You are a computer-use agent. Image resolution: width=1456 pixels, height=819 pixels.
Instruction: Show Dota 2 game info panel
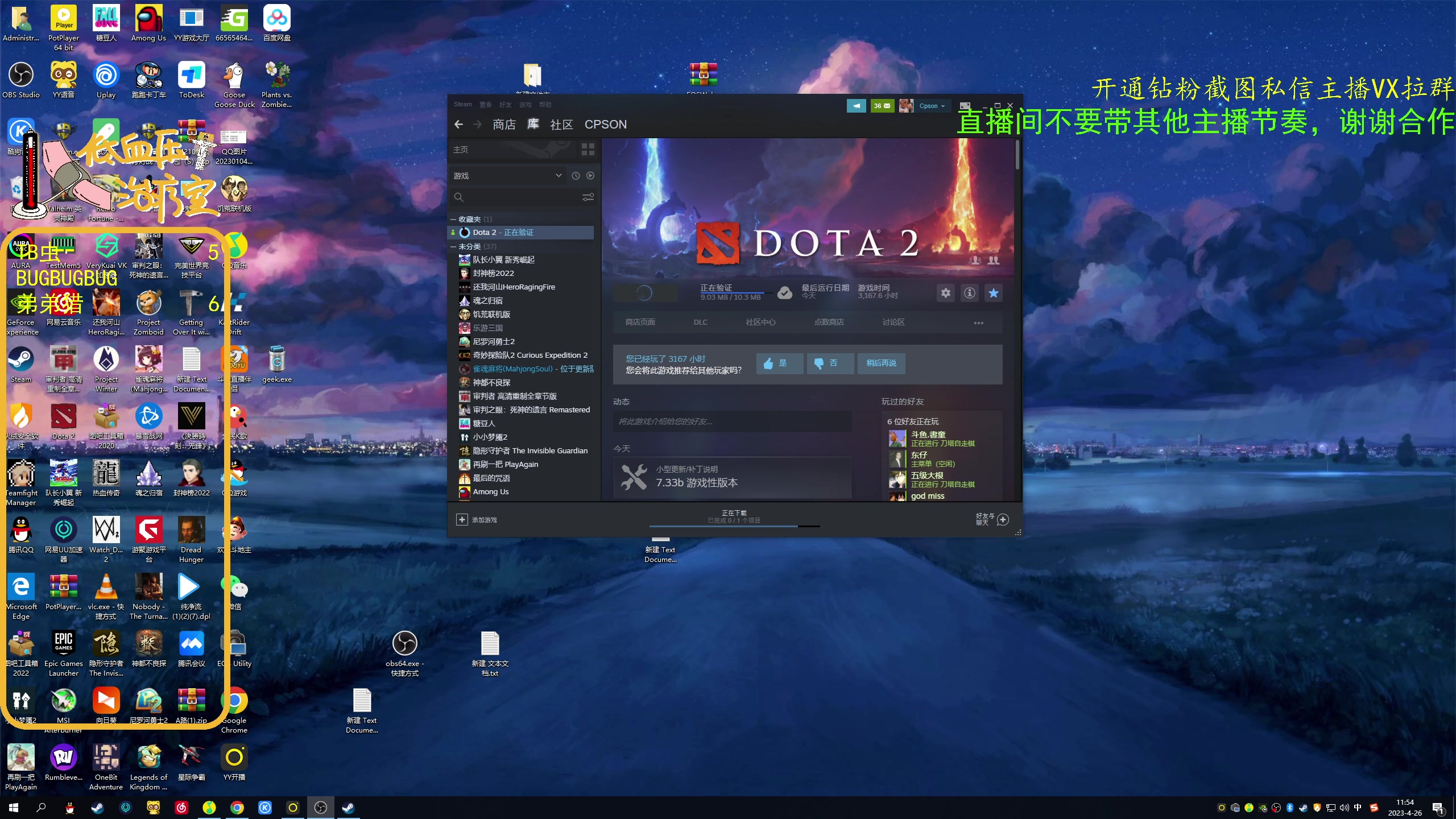(970, 293)
